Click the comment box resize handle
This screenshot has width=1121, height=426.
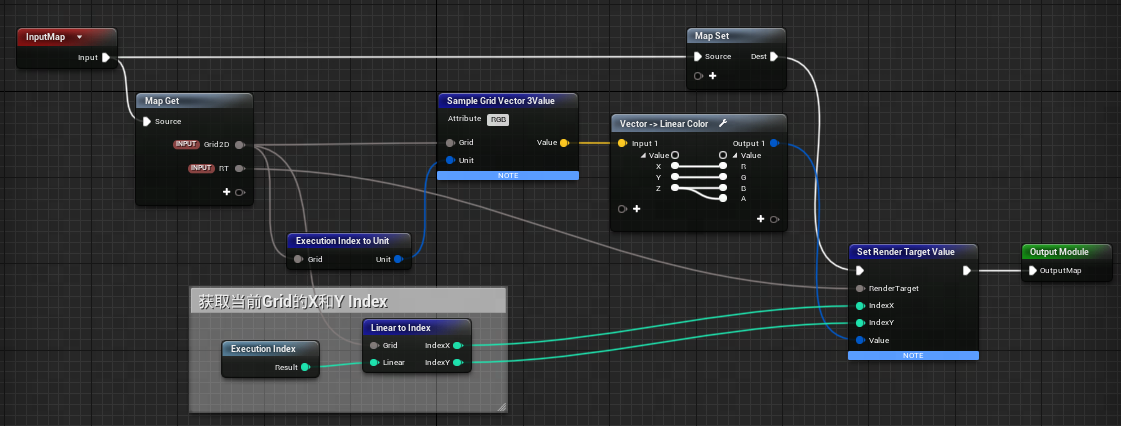(501, 406)
